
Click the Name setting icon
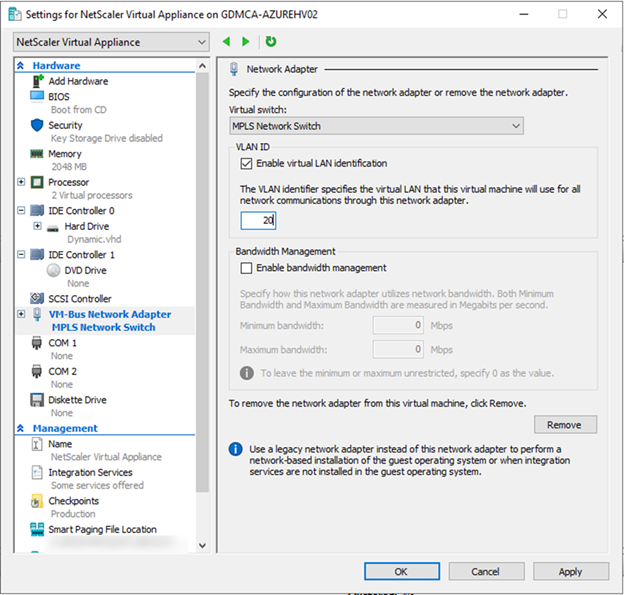click(x=37, y=444)
